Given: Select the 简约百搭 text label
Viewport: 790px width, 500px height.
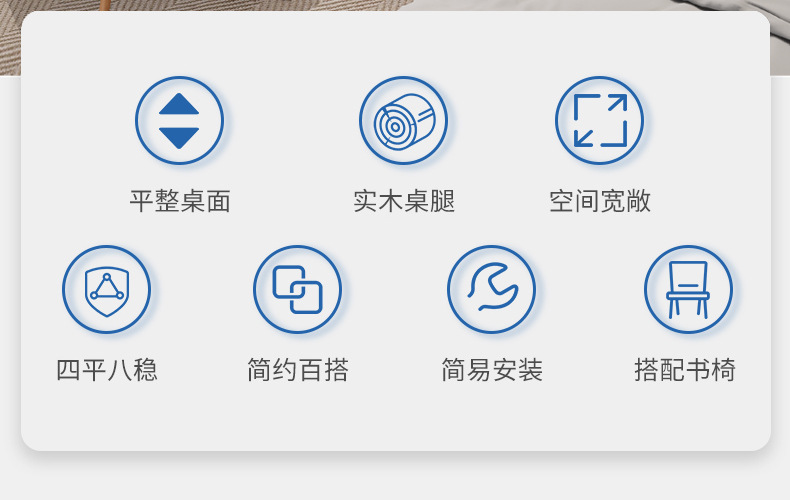Looking at the screenshot, I should coord(297,370).
